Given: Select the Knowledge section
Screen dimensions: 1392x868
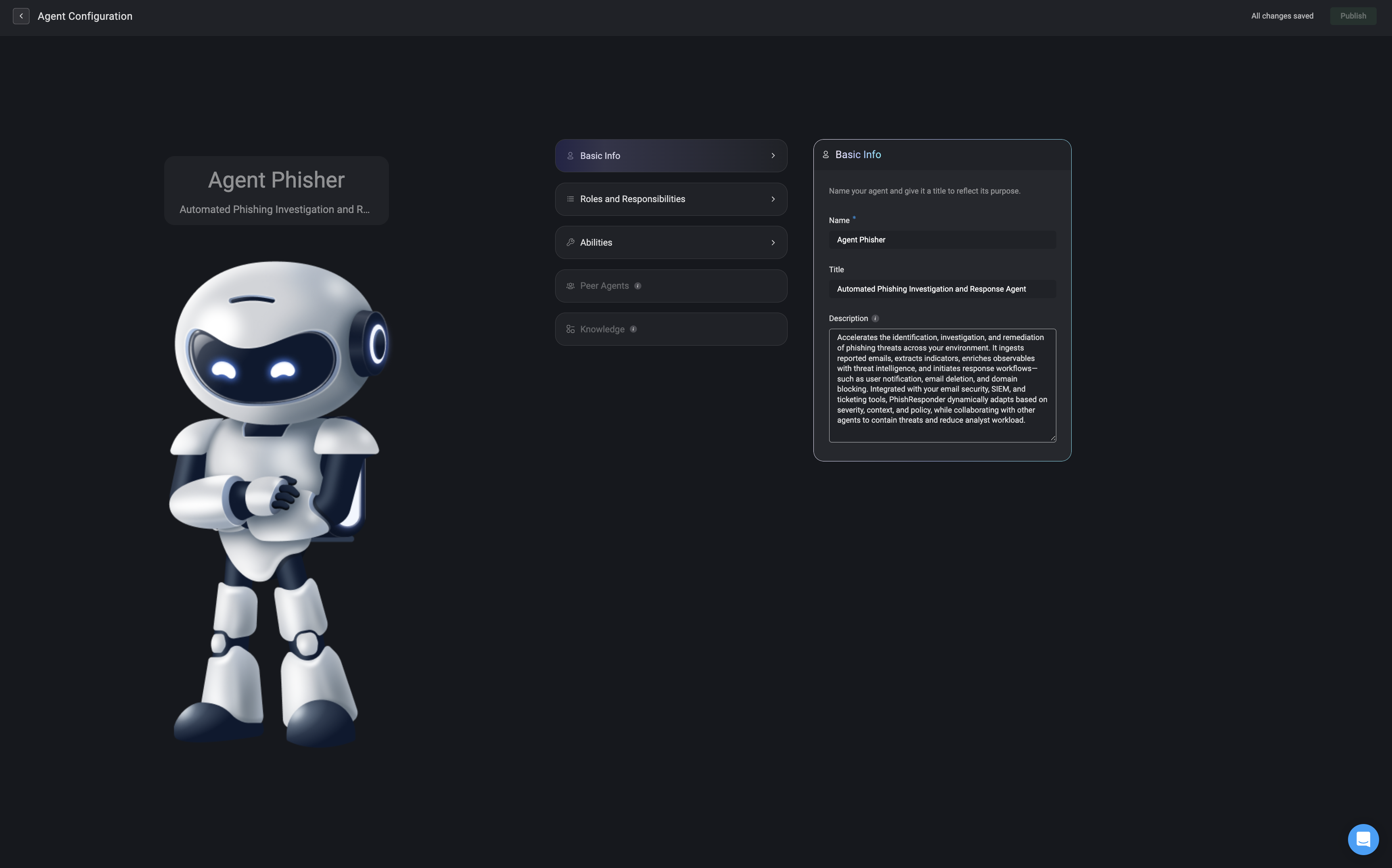Looking at the screenshot, I should pos(671,329).
